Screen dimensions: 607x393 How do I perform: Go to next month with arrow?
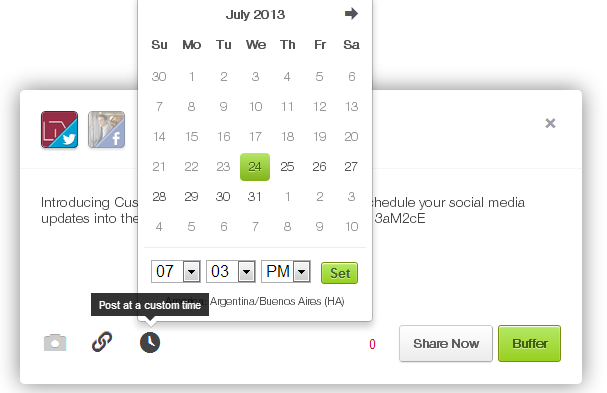[351, 14]
